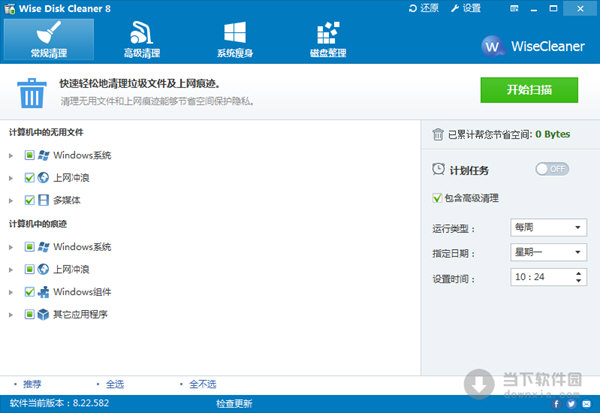
Task: Open the 常规清理 broom tab
Action: 49,39
